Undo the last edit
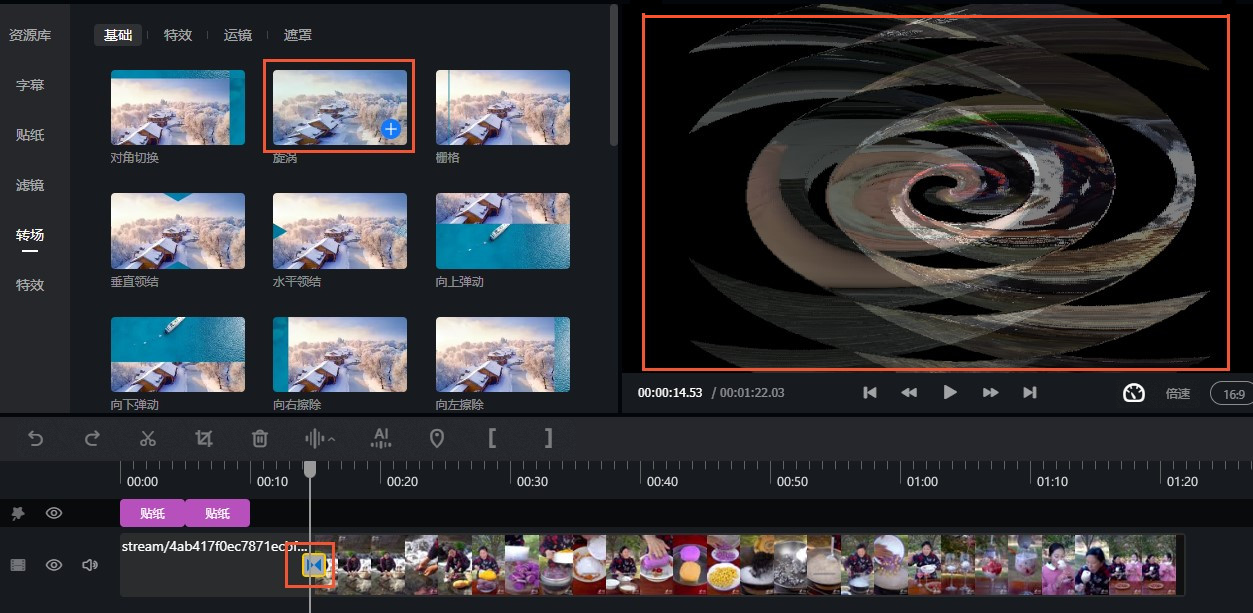The image size is (1253, 613). (x=36, y=438)
